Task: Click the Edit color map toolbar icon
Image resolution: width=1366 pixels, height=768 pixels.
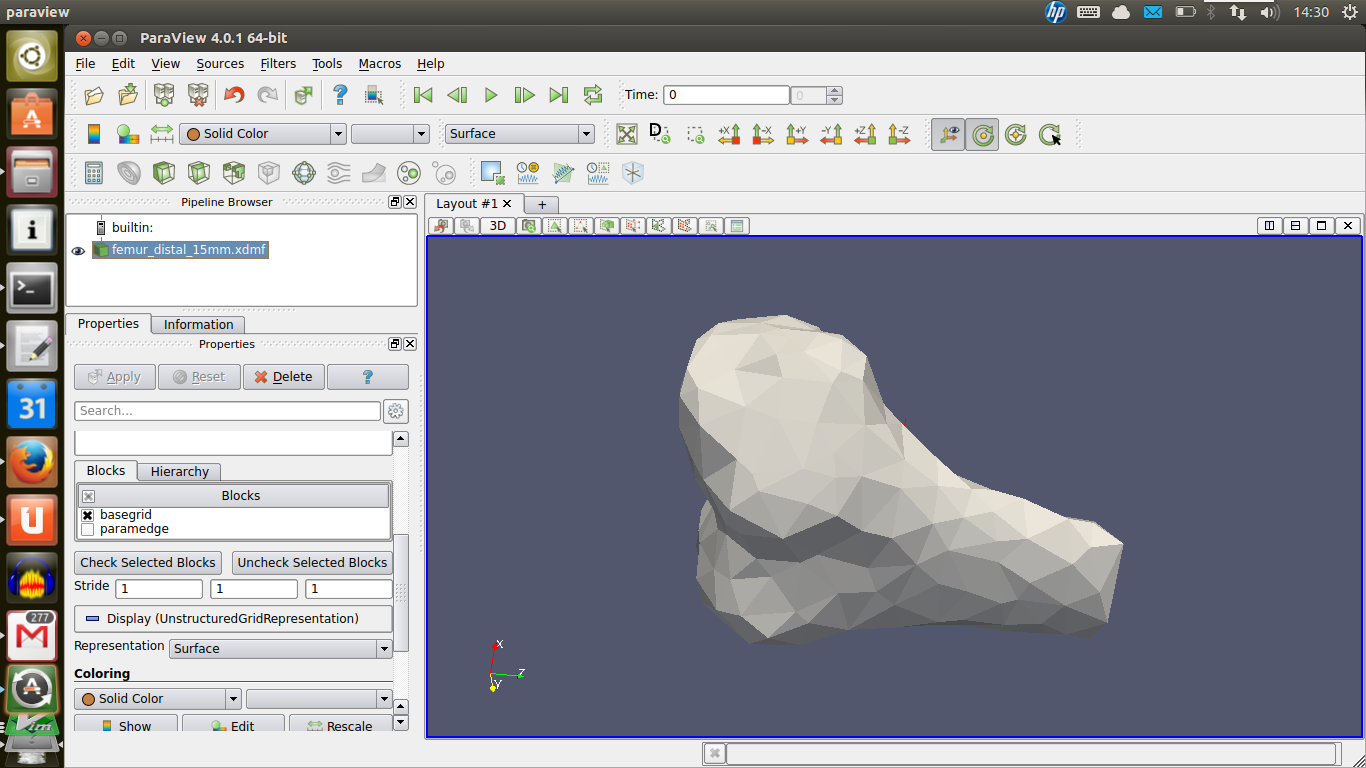Action: [x=128, y=134]
